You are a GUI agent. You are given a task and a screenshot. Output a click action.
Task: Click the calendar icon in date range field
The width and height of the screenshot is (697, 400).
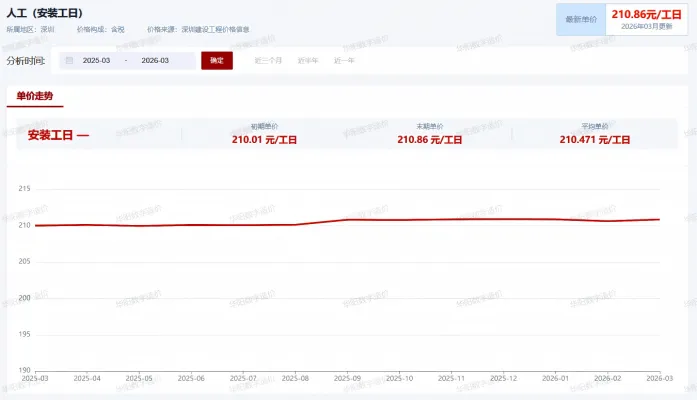pos(69,60)
